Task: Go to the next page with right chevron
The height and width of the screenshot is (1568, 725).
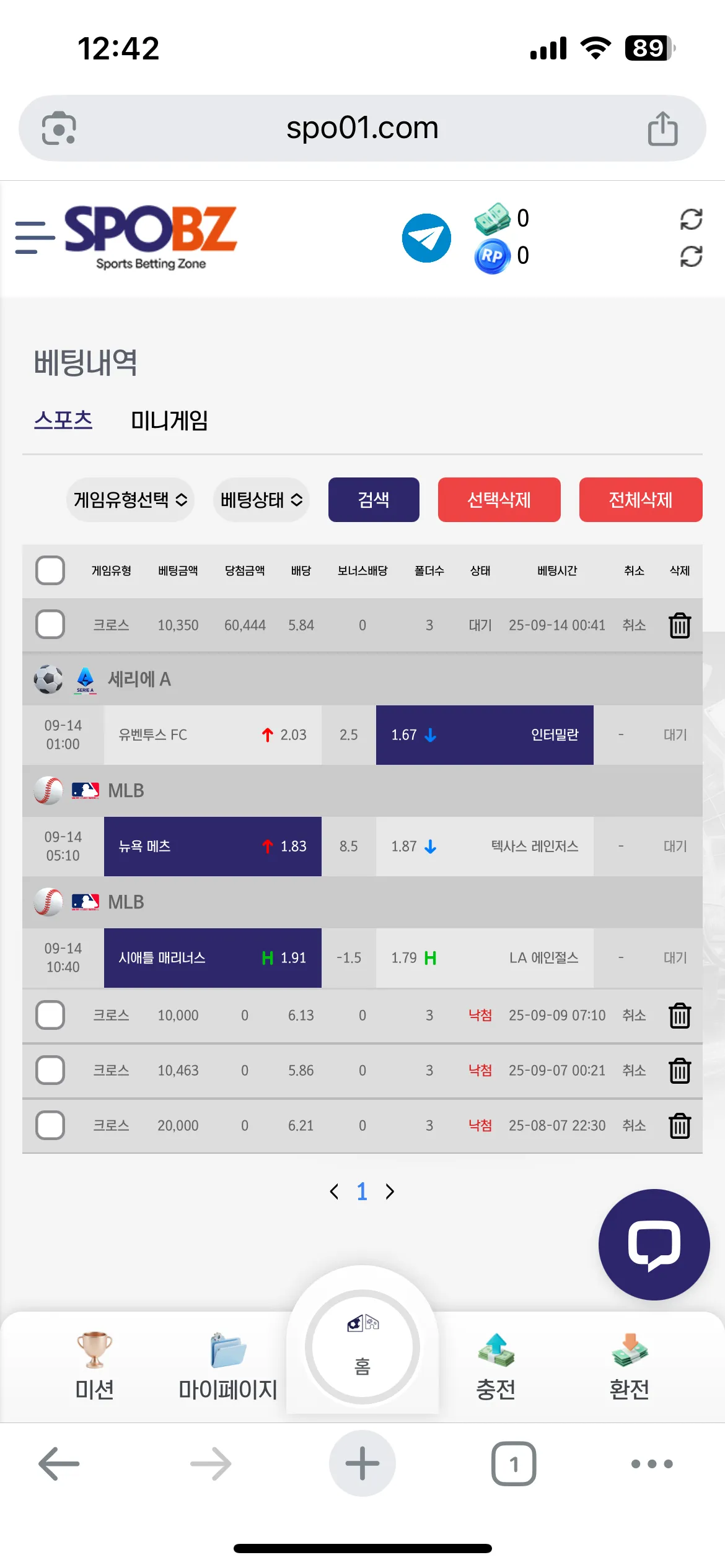Action: 390,1191
